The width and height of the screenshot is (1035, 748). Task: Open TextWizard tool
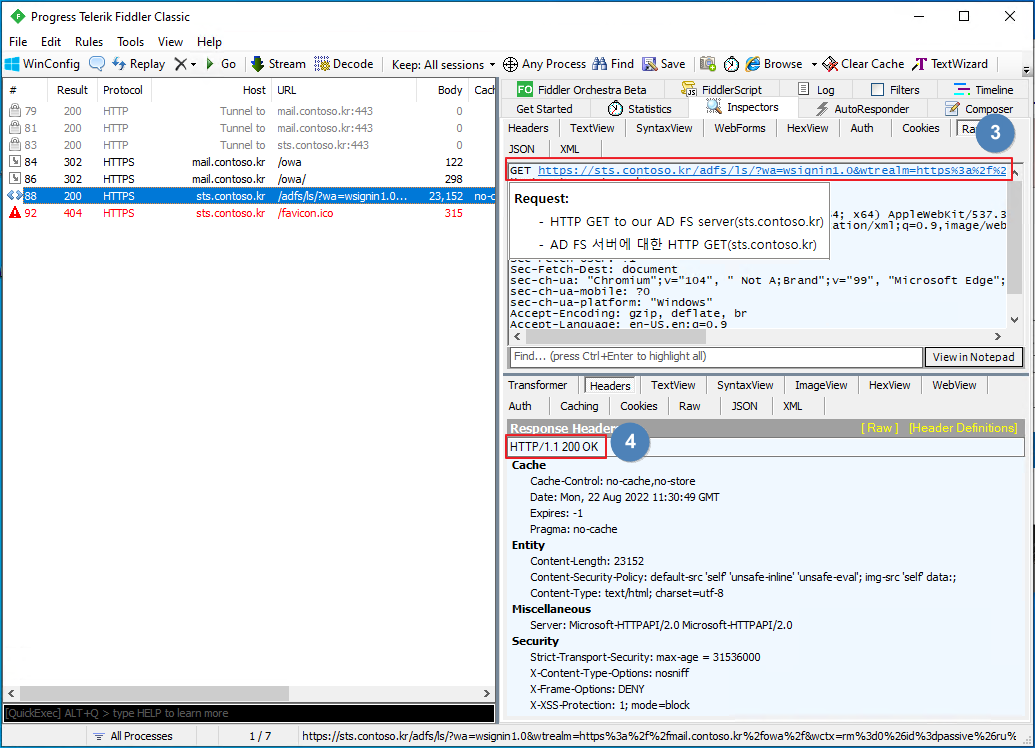coord(950,64)
